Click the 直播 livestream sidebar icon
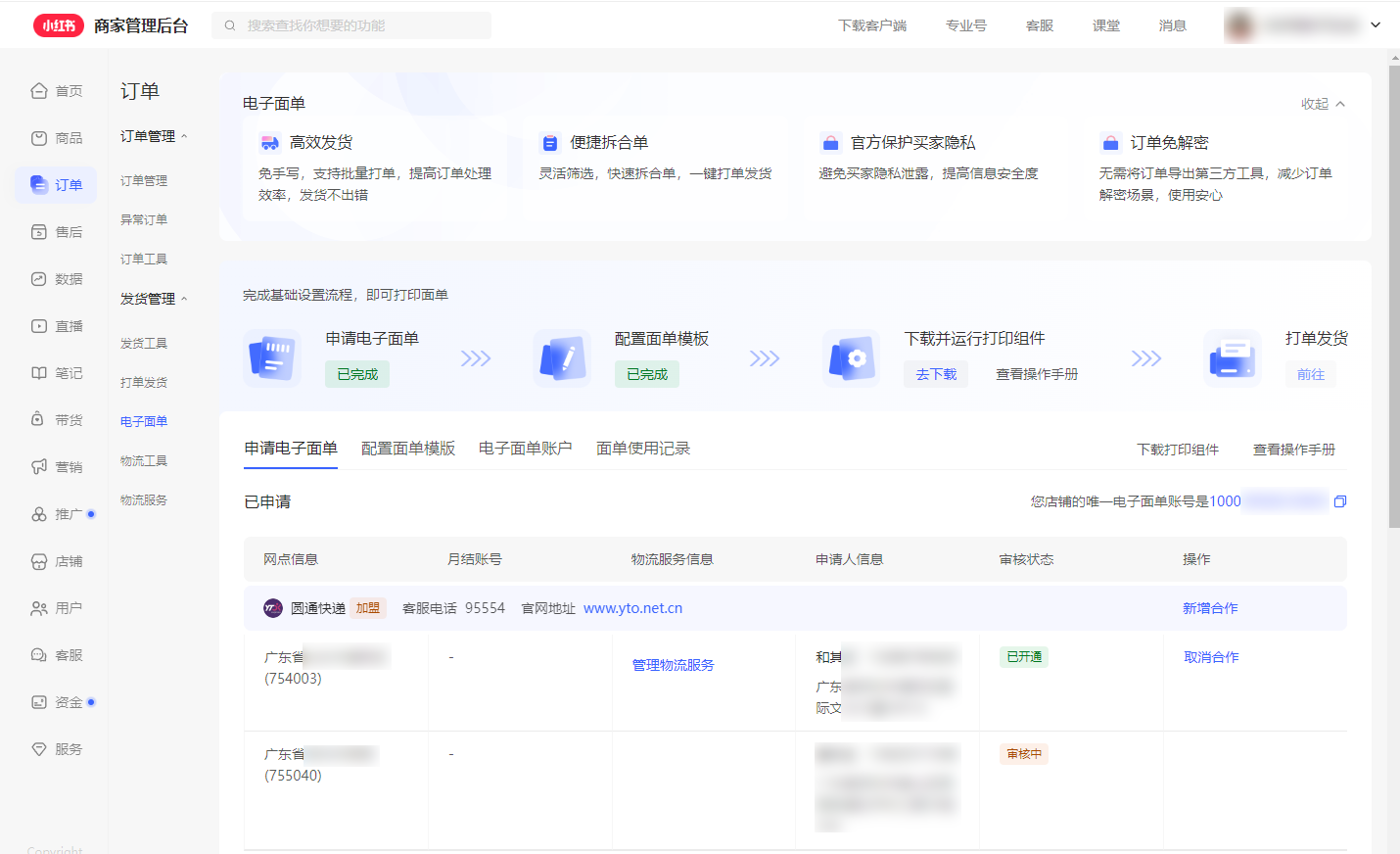 click(39, 326)
